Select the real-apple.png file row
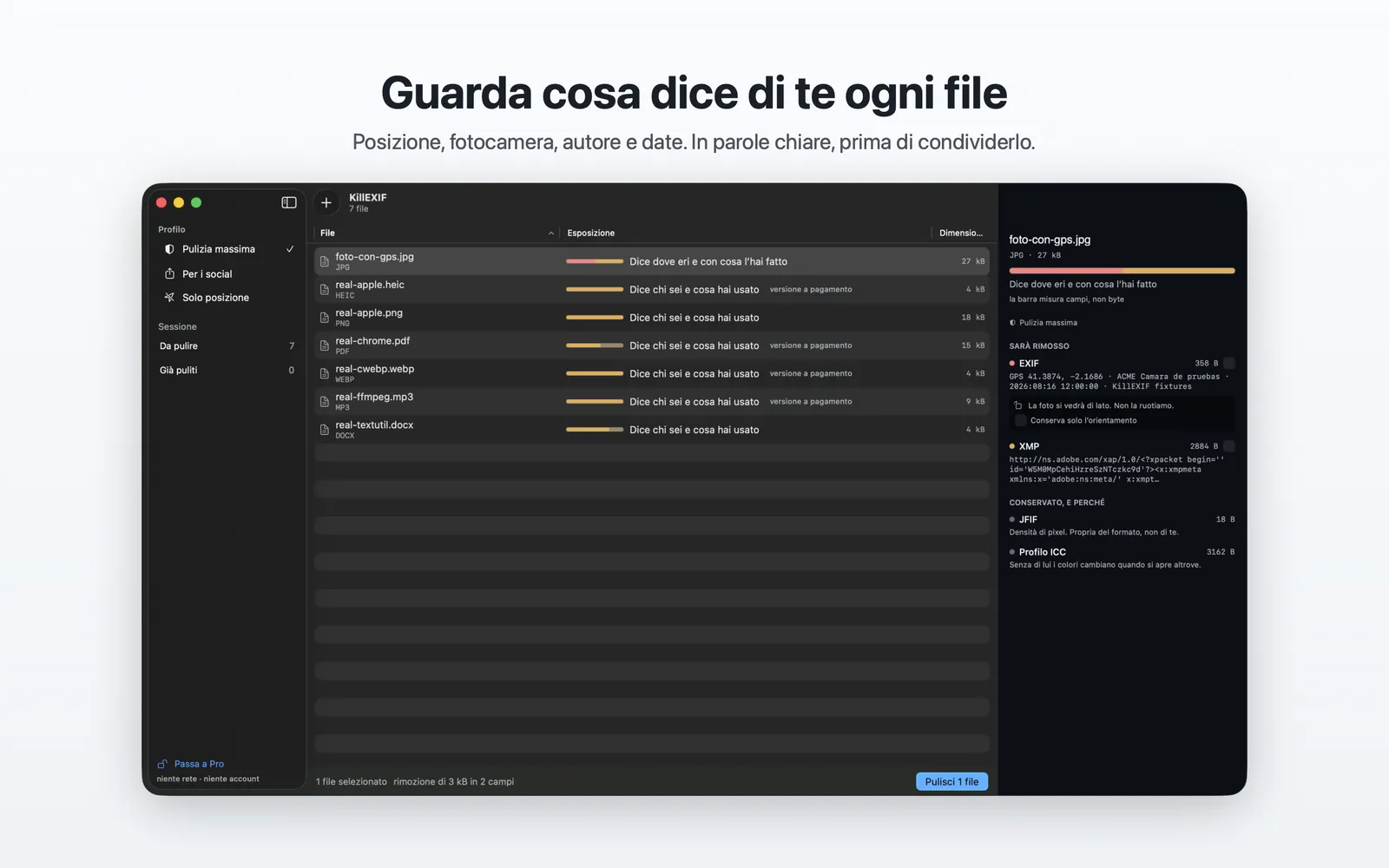 click(x=652, y=318)
